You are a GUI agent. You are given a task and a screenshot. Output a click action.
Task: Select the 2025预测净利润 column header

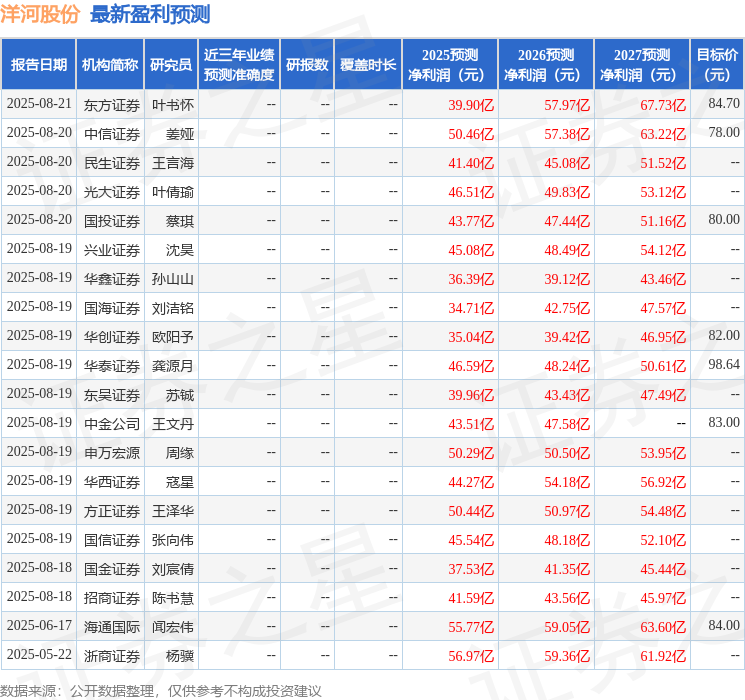pyautogui.click(x=449, y=65)
